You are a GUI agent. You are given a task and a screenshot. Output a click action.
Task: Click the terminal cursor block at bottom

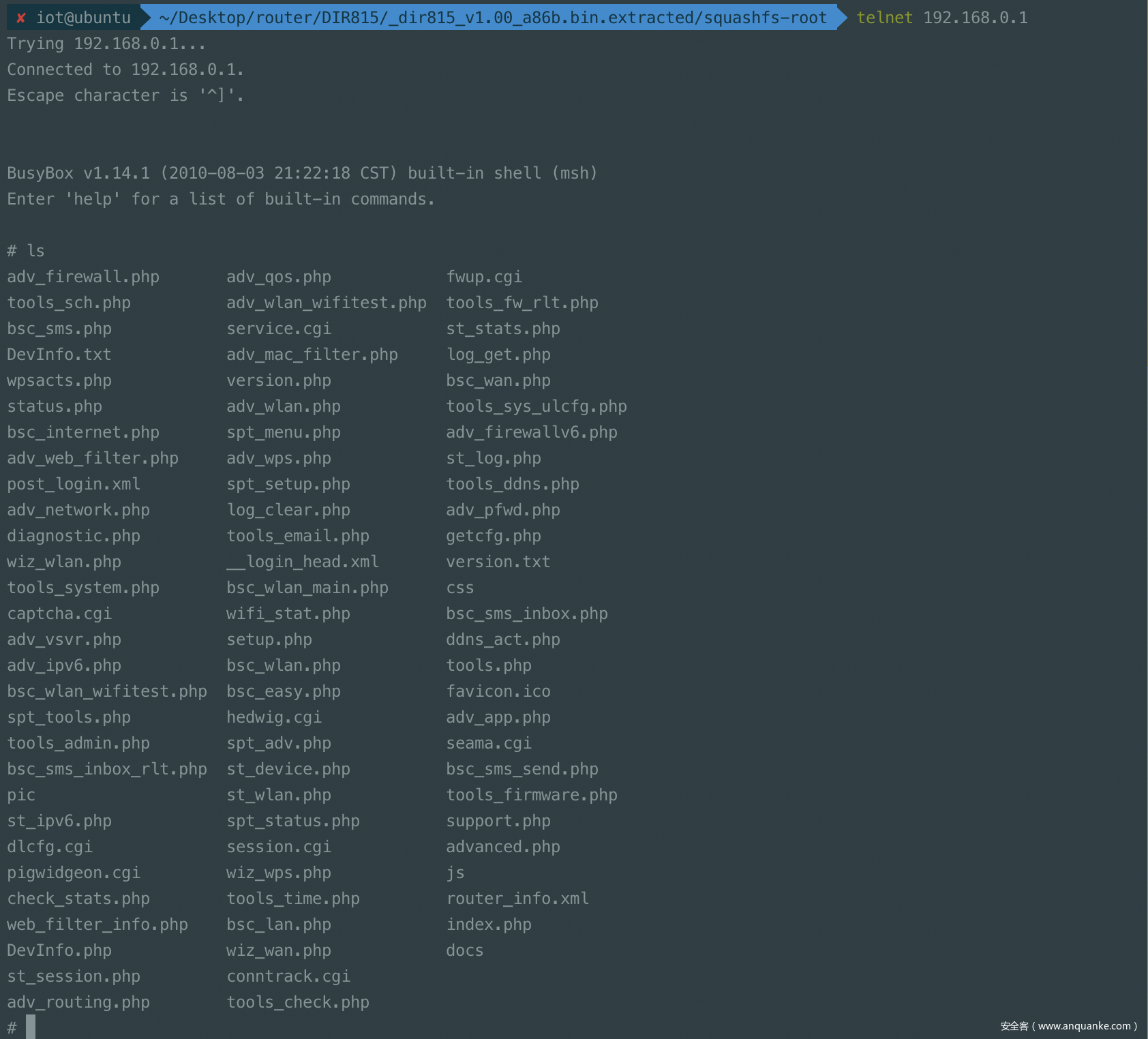pyautogui.click(x=31, y=1027)
